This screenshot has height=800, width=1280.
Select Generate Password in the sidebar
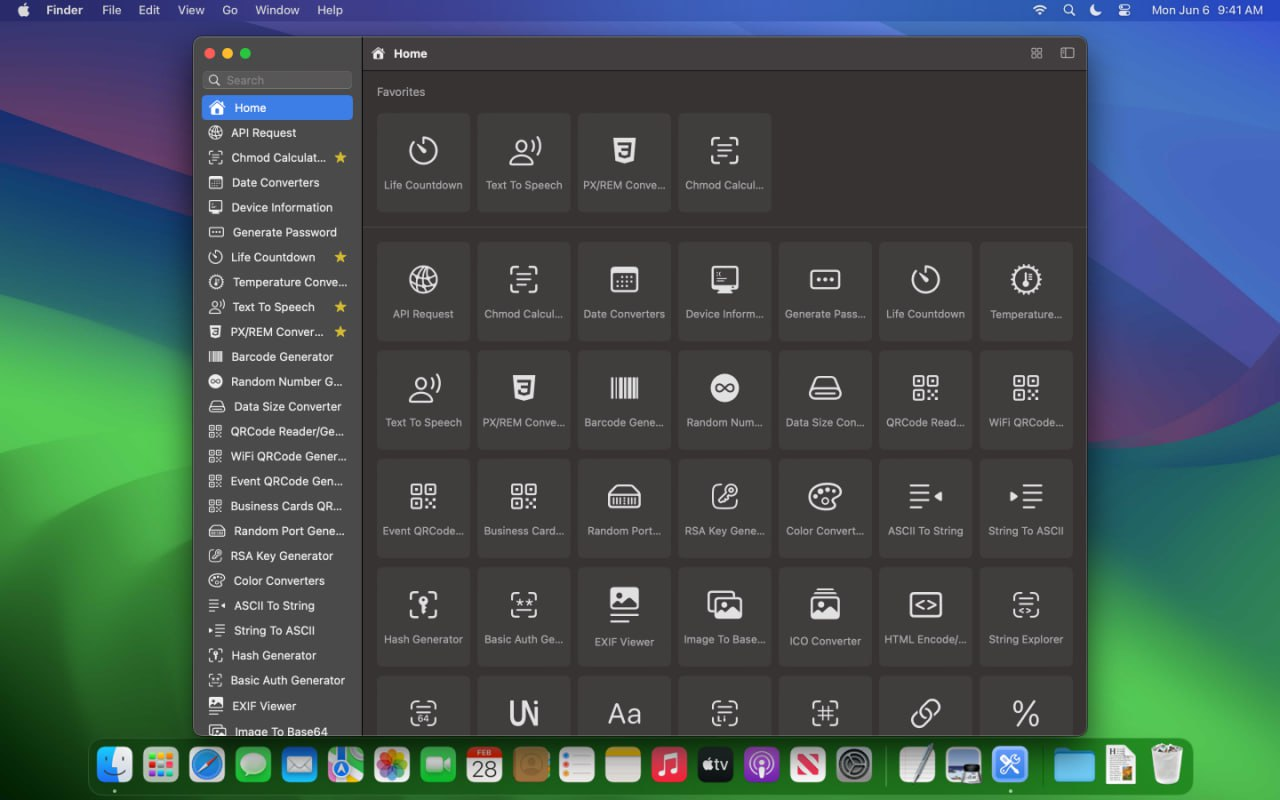(284, 232)
